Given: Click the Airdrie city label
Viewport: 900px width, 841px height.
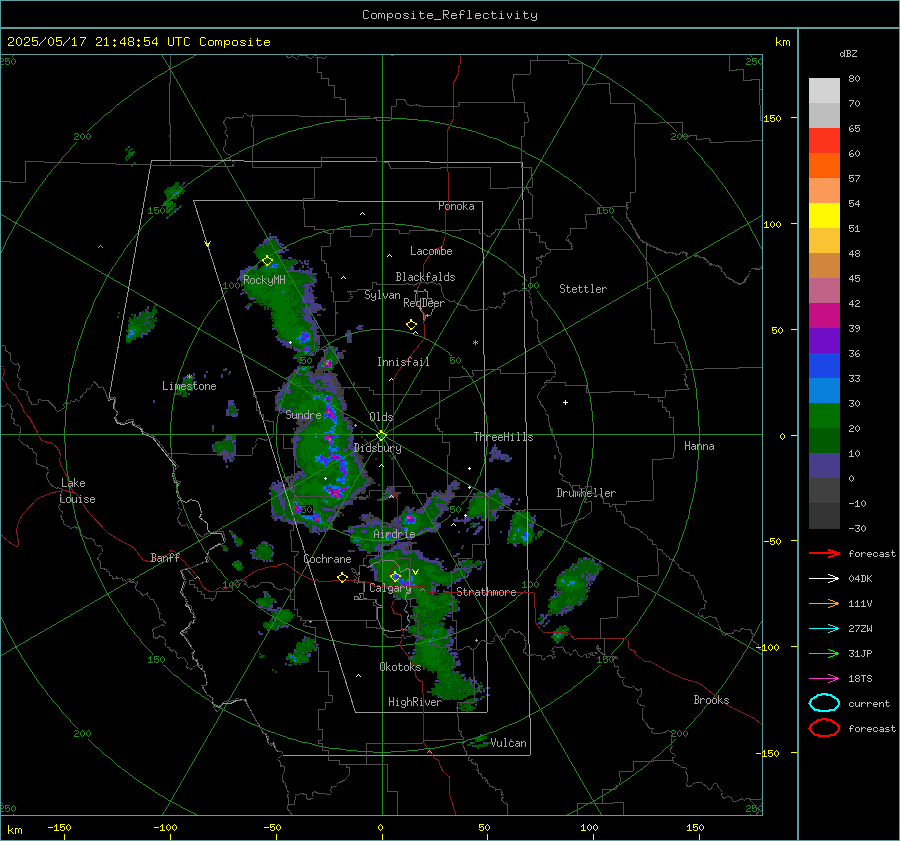Looking at the screenshot, I should pos(394,534).
